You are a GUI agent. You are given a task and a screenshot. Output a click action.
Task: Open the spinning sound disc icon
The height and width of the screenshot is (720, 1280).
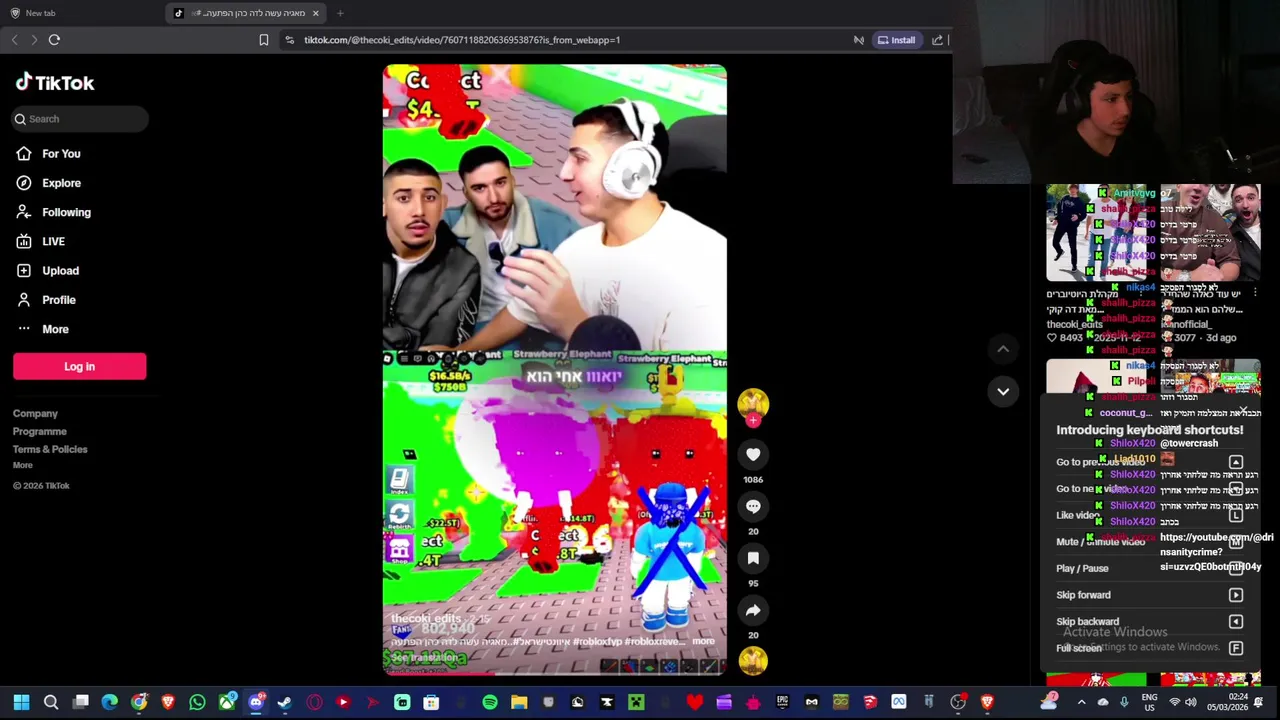pos(753,660)
